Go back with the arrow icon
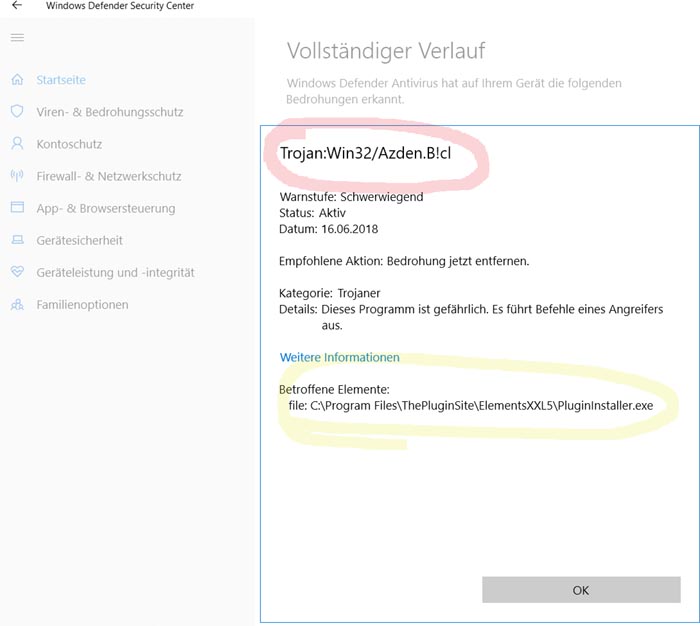This screenshot has width=700, height=626. point(17,5)
